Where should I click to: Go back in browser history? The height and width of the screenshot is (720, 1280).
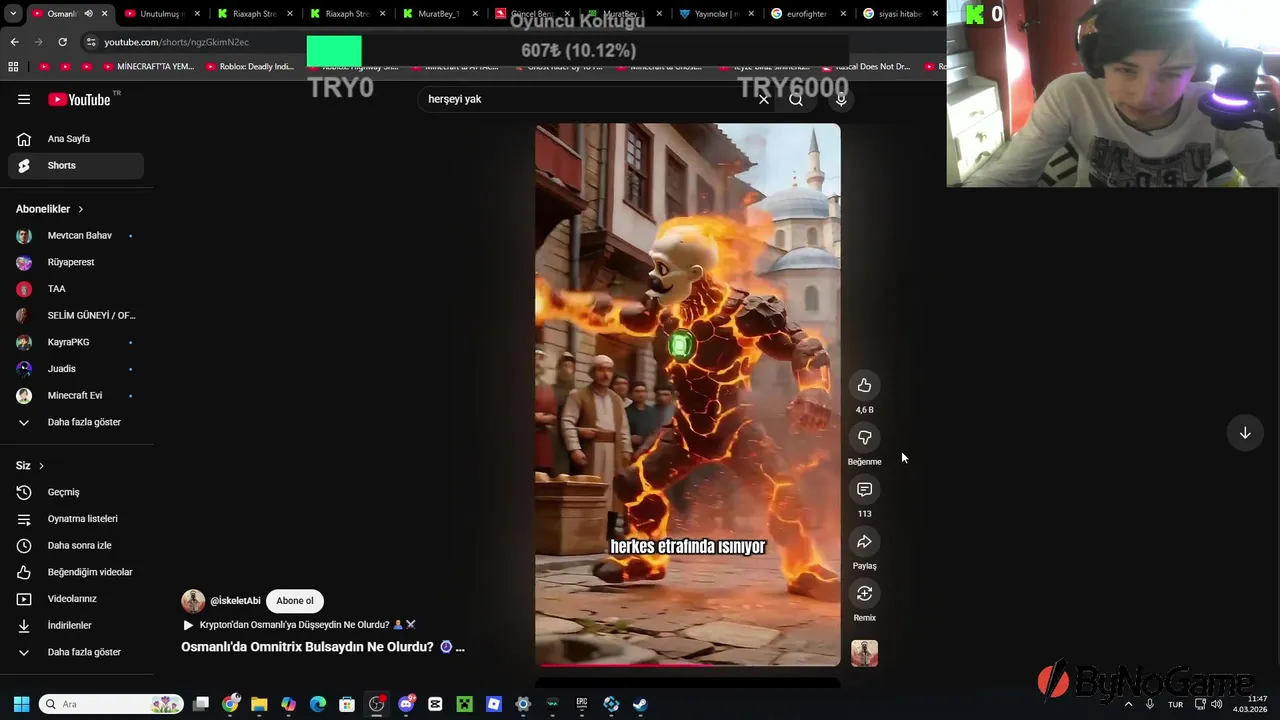pyautogui.click(x=14, y=42)
